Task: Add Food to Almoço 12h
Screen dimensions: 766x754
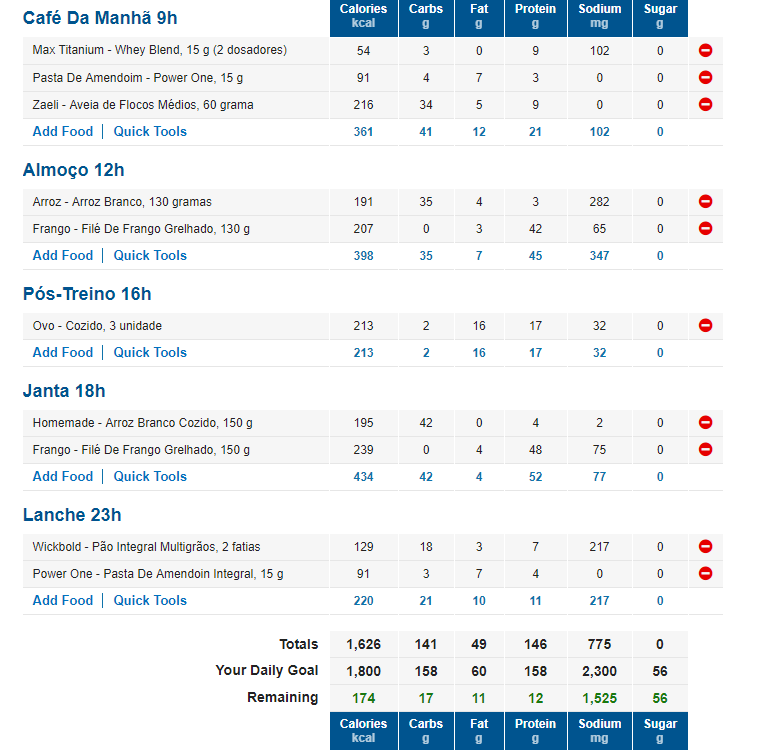Action: (63, 256)
